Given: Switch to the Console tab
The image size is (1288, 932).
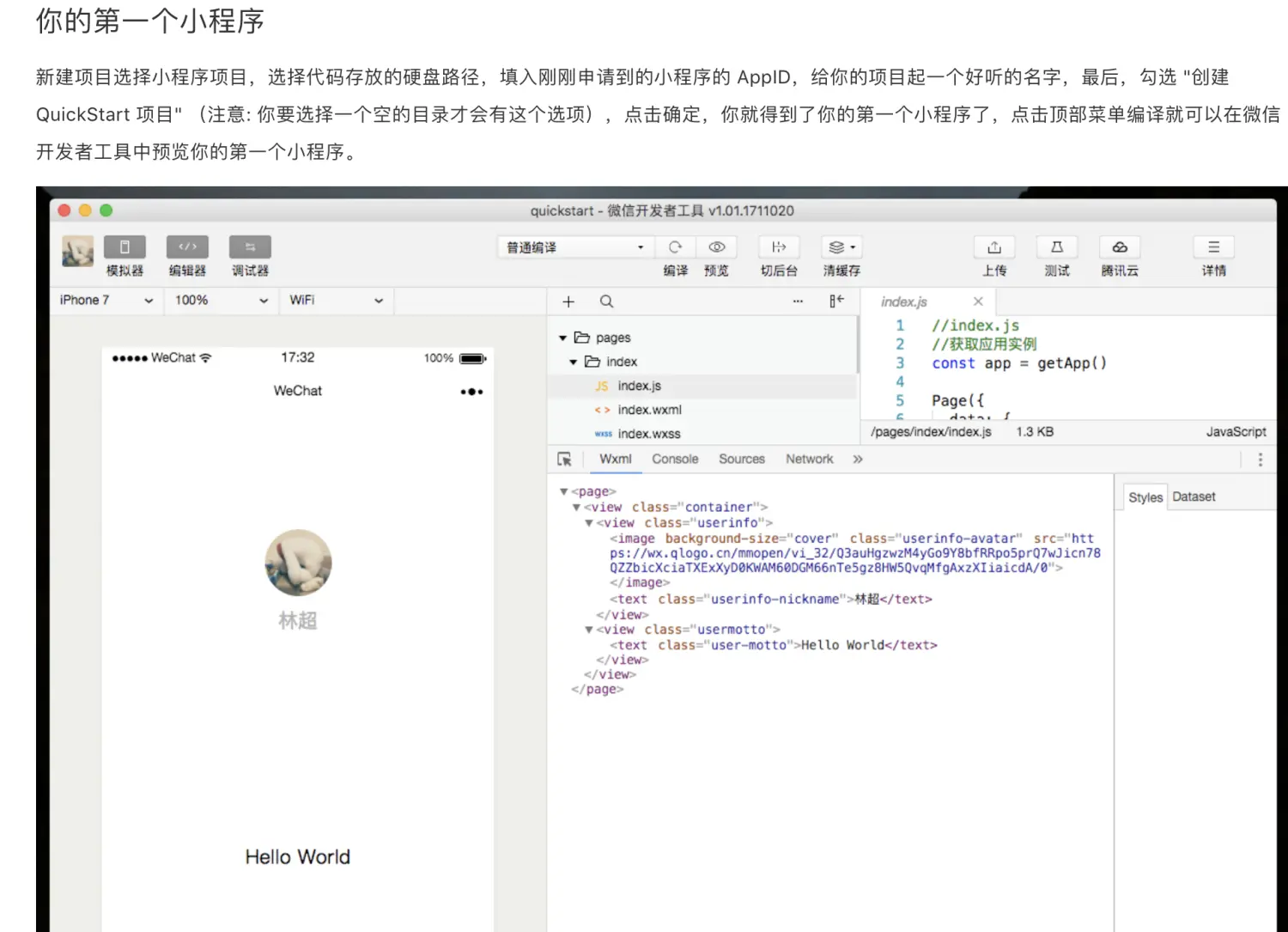Looking at the screenshot, I should pyautogui.click(x=675, y=460).
